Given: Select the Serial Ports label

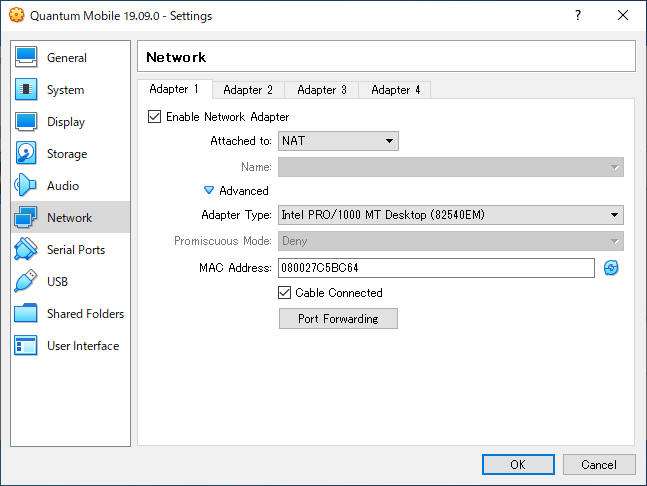Looking at the screenshot, I should [x=76, y=250].
